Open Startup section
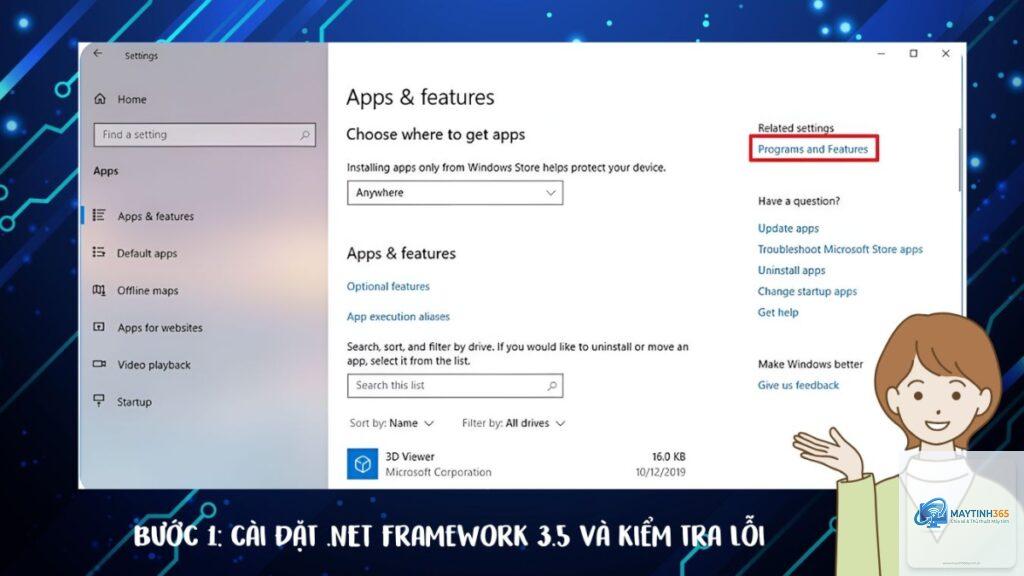Image resolution: width=1024 pixels, height=576 pixels. click(x=134, y=402)
